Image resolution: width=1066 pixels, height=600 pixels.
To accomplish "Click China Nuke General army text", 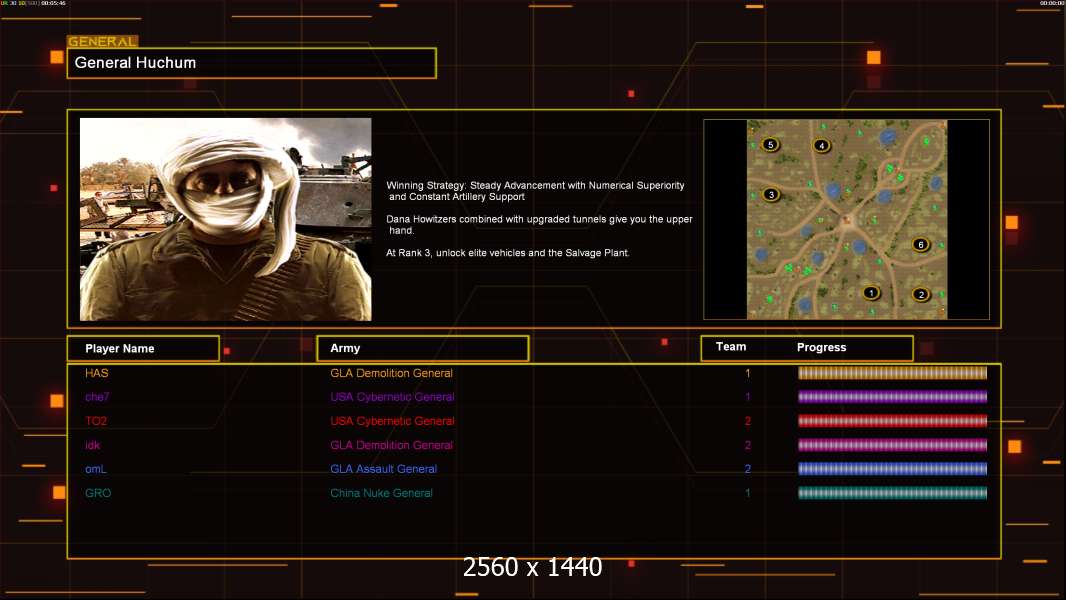I will [x=381, y=493].
